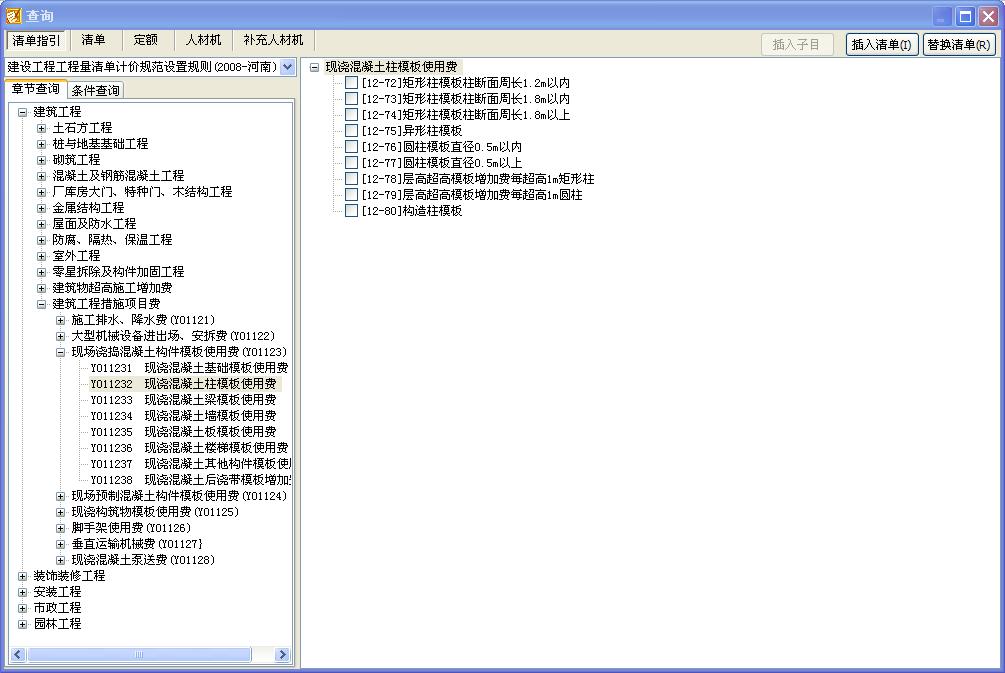Select checkbox for [12-76] 圆柱模板直径0.5m以内

coord(351,147)
